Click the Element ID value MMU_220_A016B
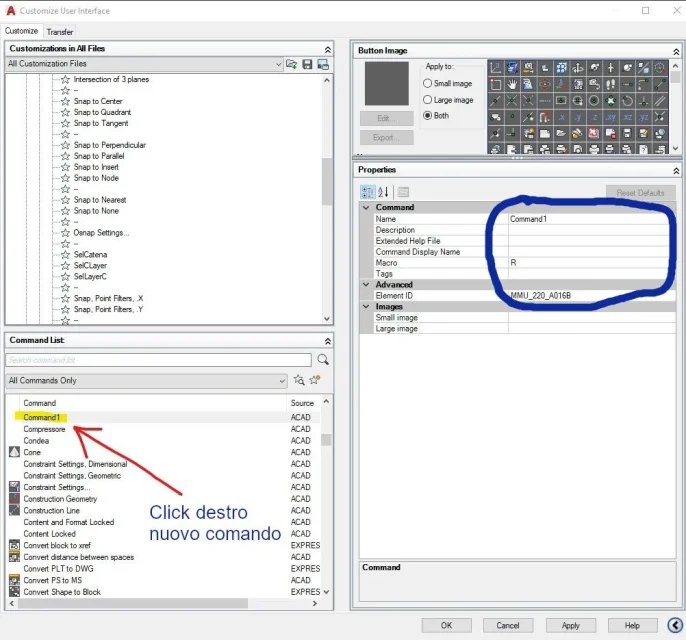 [x=541, y=295]
